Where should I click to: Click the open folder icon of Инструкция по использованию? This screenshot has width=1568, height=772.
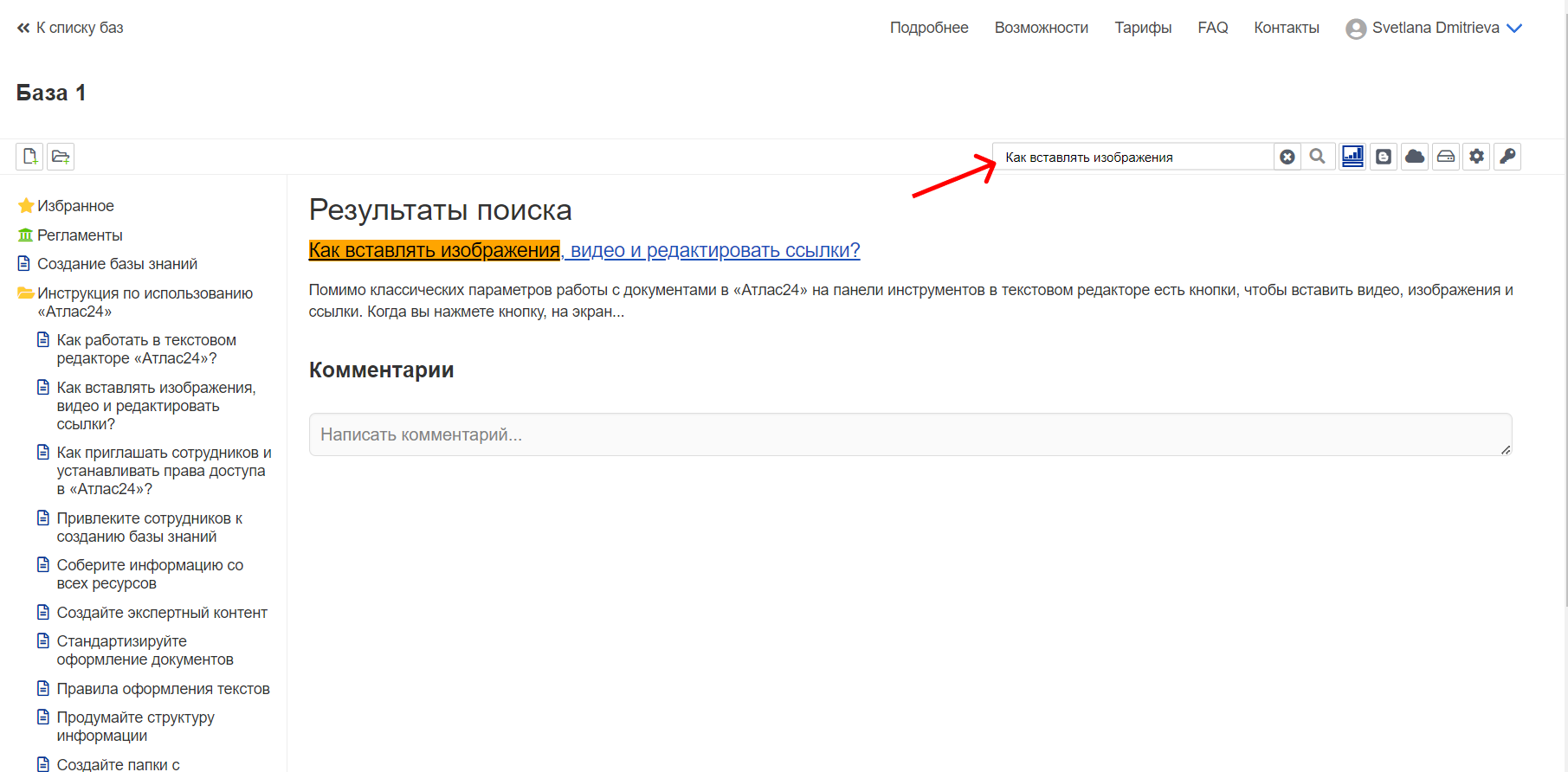pyautogui.click(x=26, y=293)
